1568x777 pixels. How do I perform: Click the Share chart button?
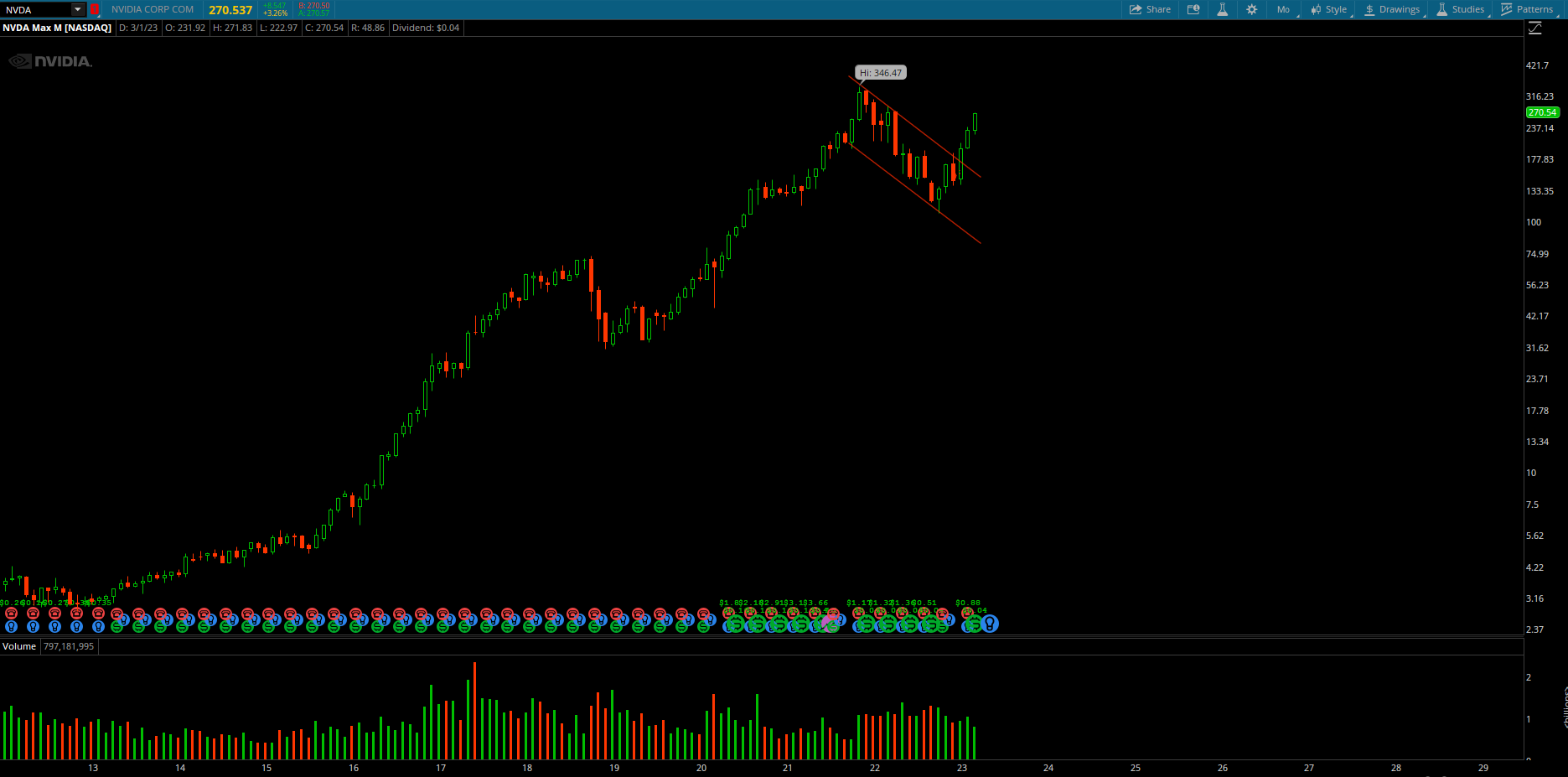[x=1150, y=9]
